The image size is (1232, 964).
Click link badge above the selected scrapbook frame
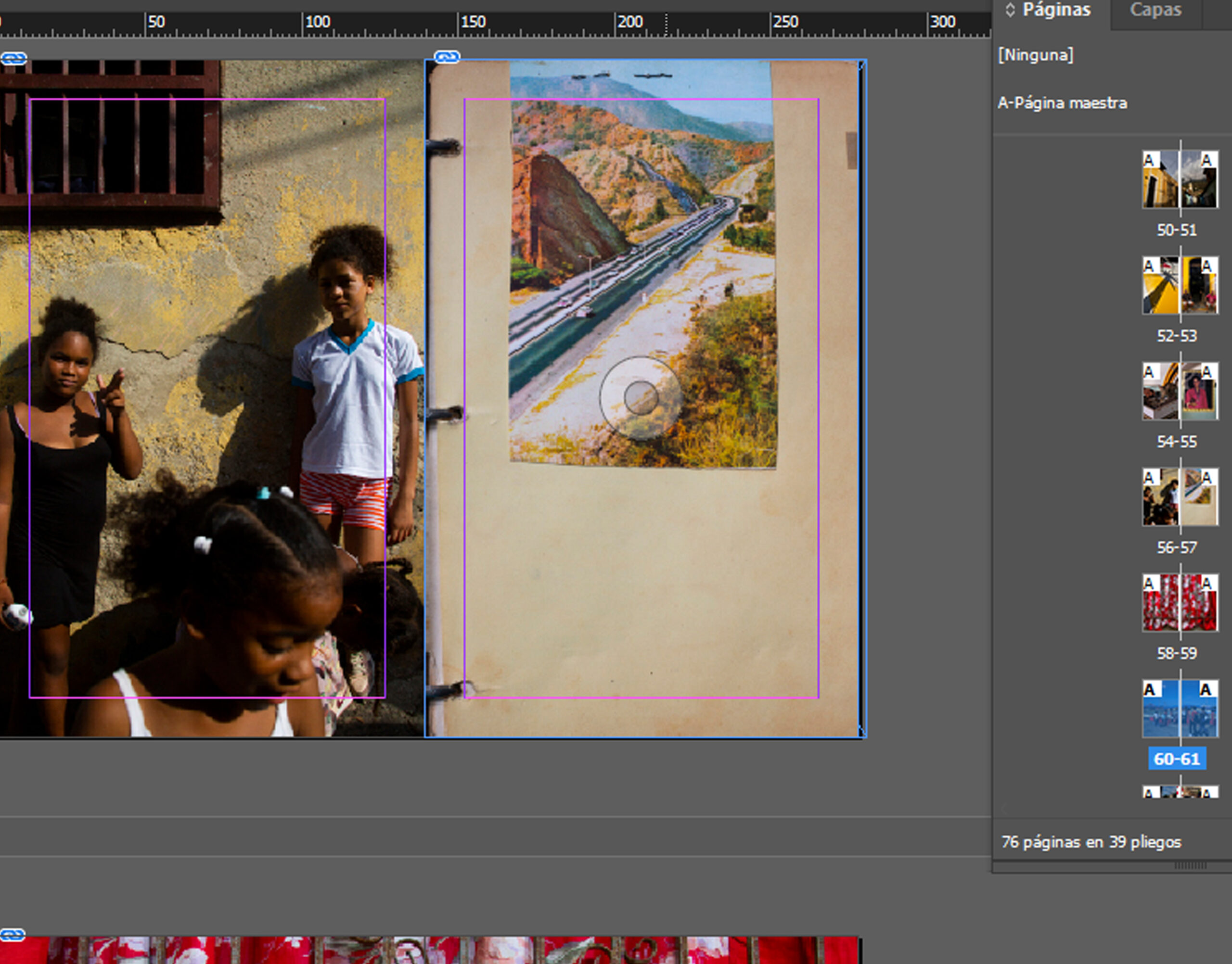pyautogui.click(x=447, y=56)
